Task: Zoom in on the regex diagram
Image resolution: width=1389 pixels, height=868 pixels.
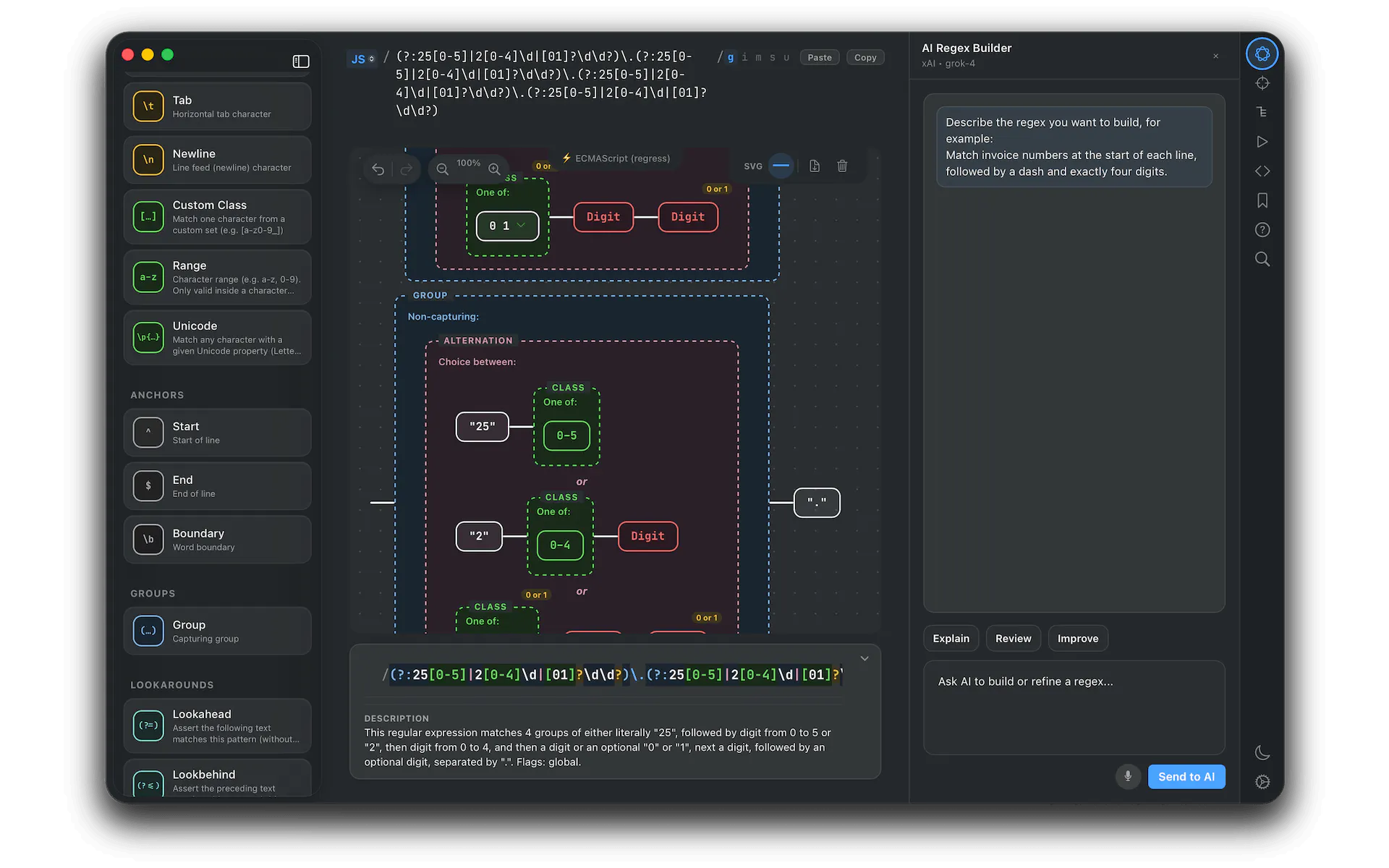Action: click(x=494, y=169)
